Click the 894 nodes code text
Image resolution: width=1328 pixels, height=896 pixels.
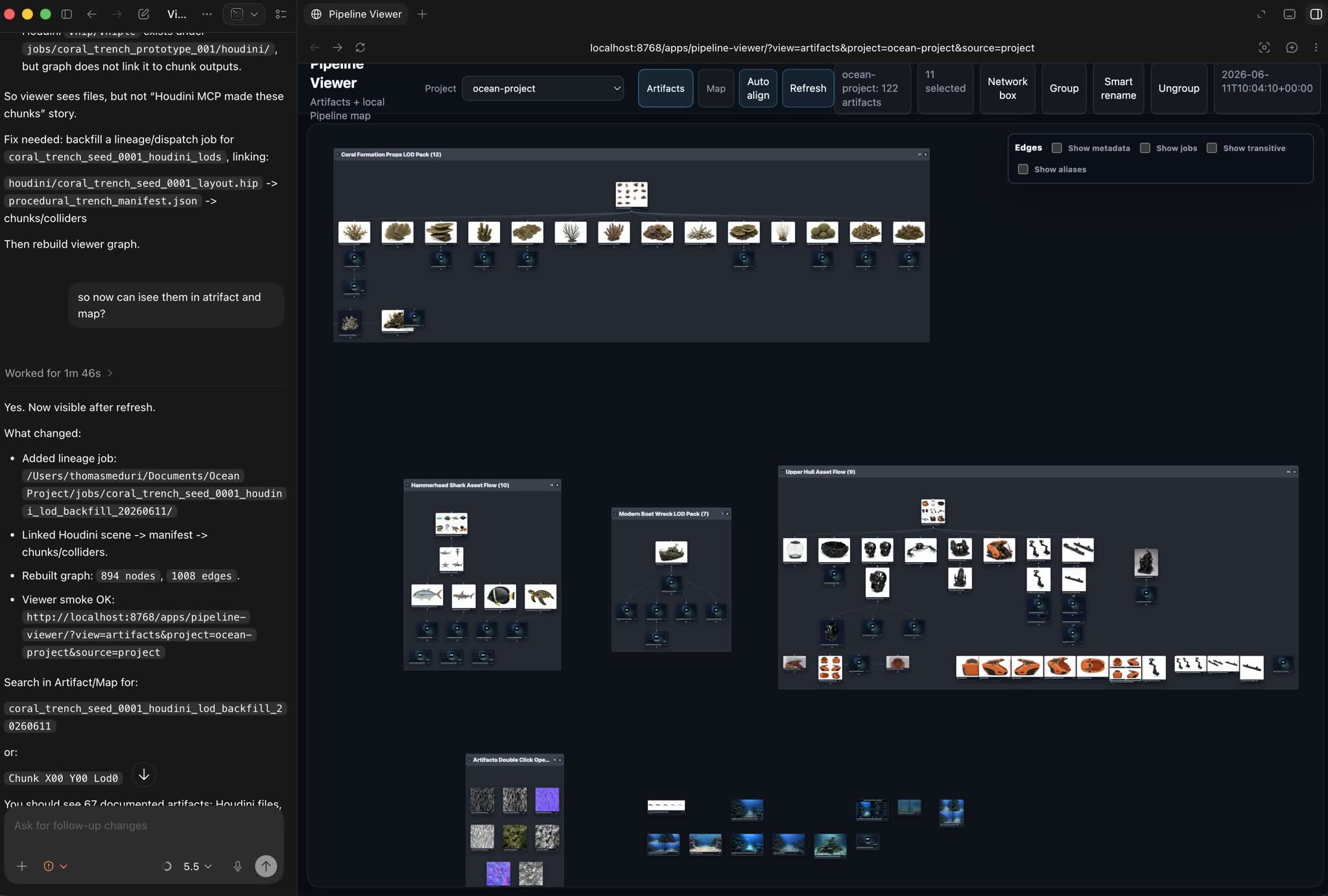click(128, 576)
